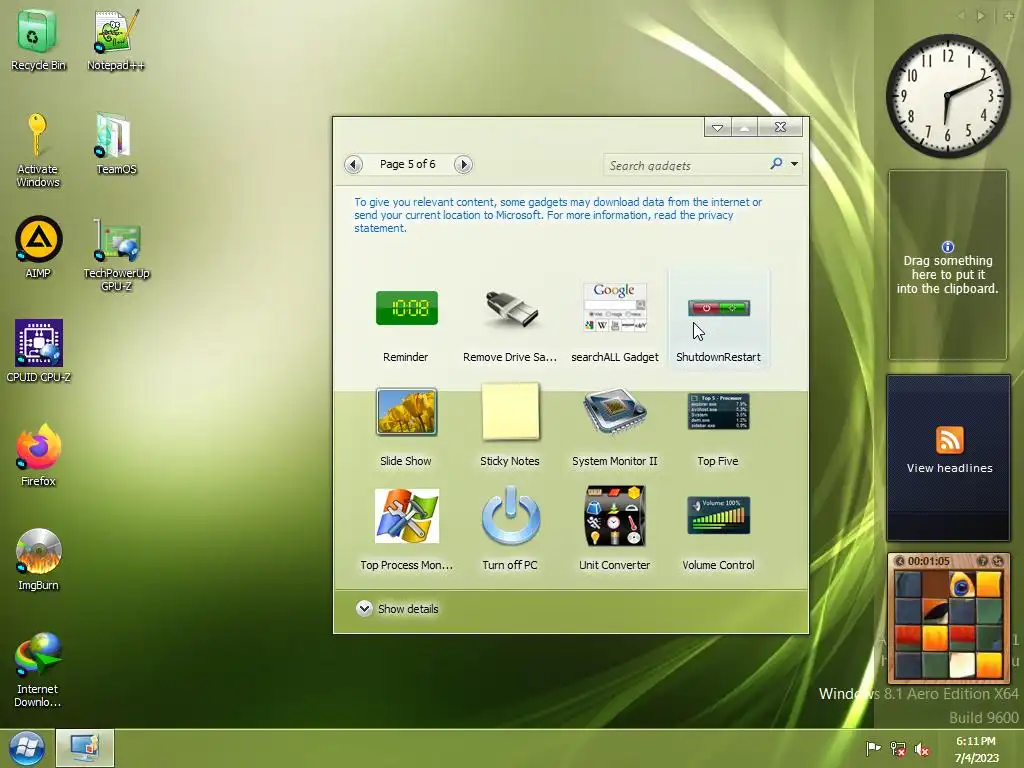Select the Notepad++ desktop icon
Screen dimensions: 1024x768
pyautogui.click(x=116, y=40)
